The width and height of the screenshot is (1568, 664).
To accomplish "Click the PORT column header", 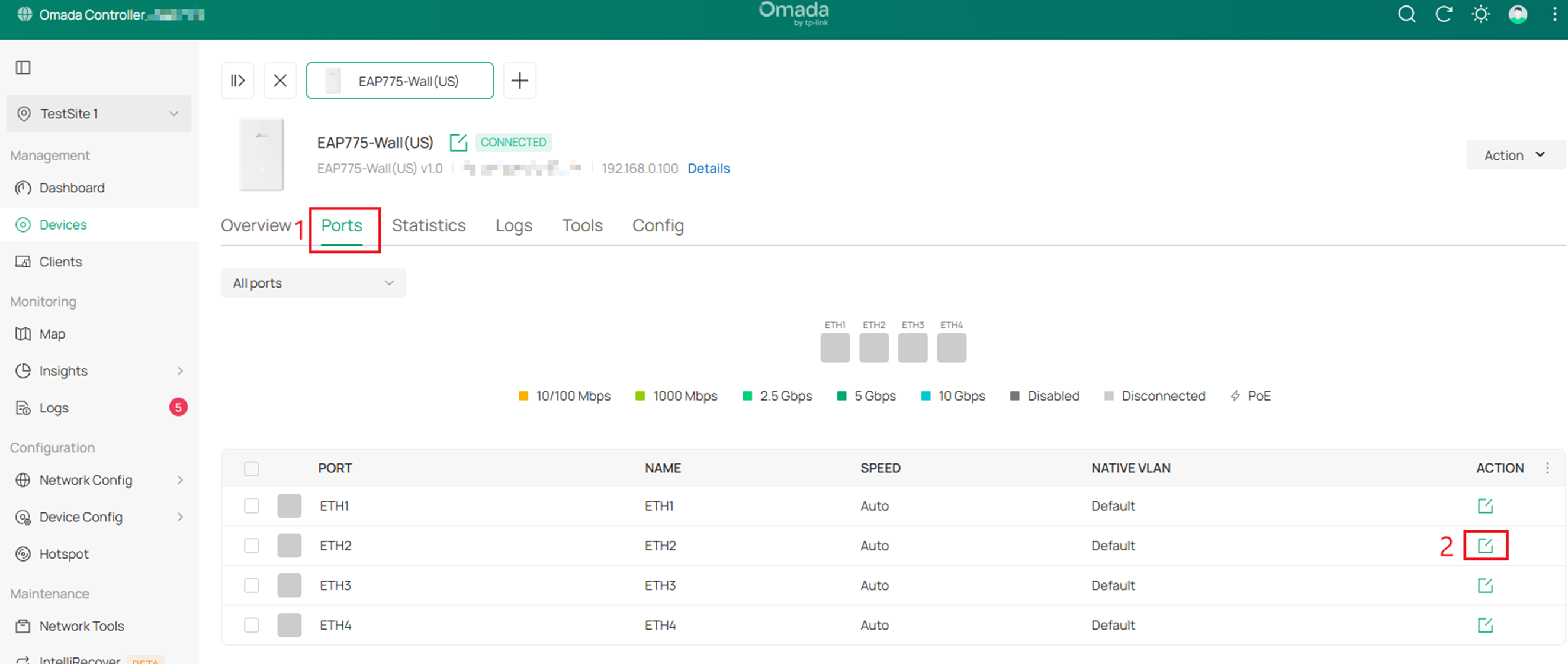I will pyautogui.click(x=335, y=468).
